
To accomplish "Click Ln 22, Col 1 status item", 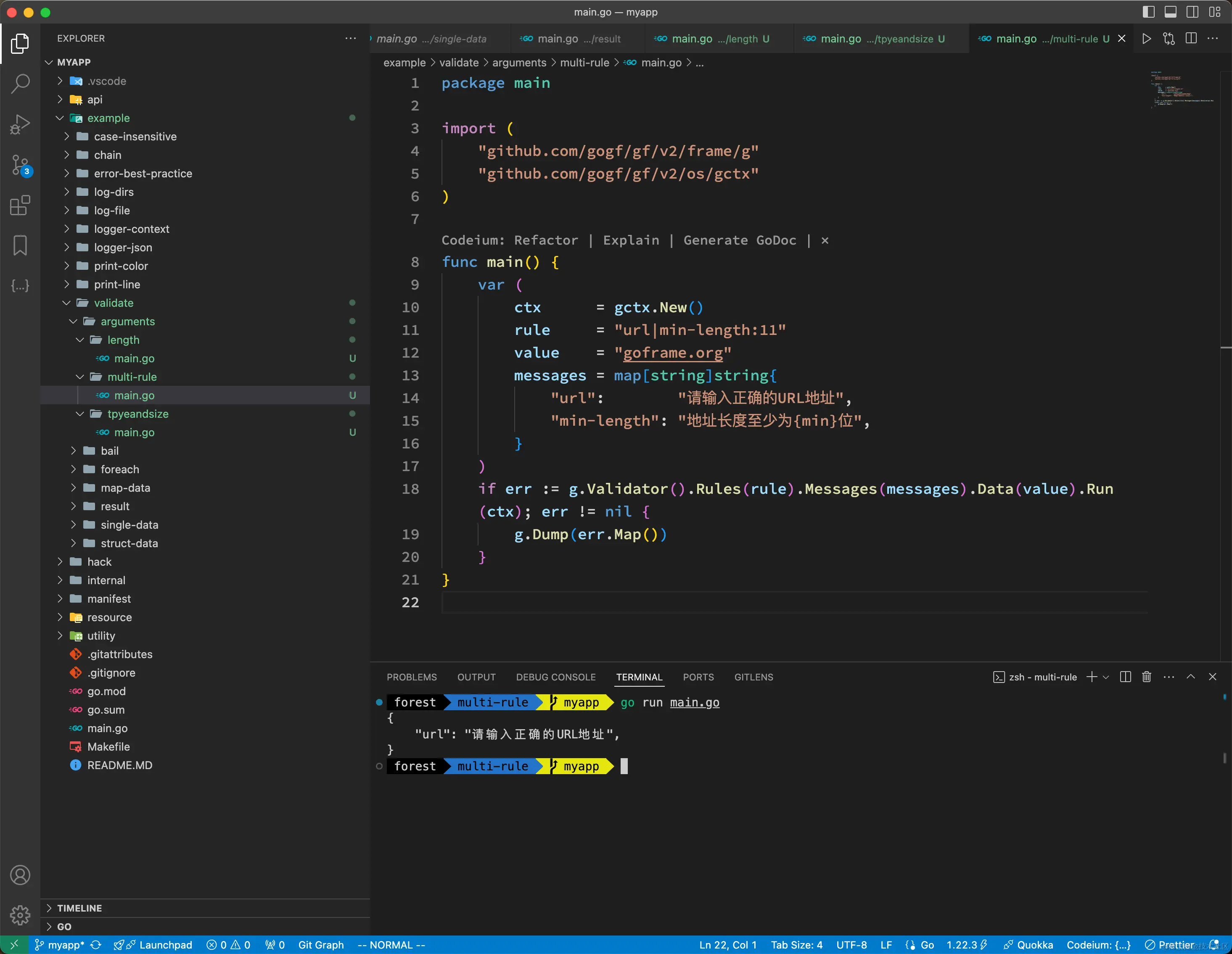I will click(728, 945).
